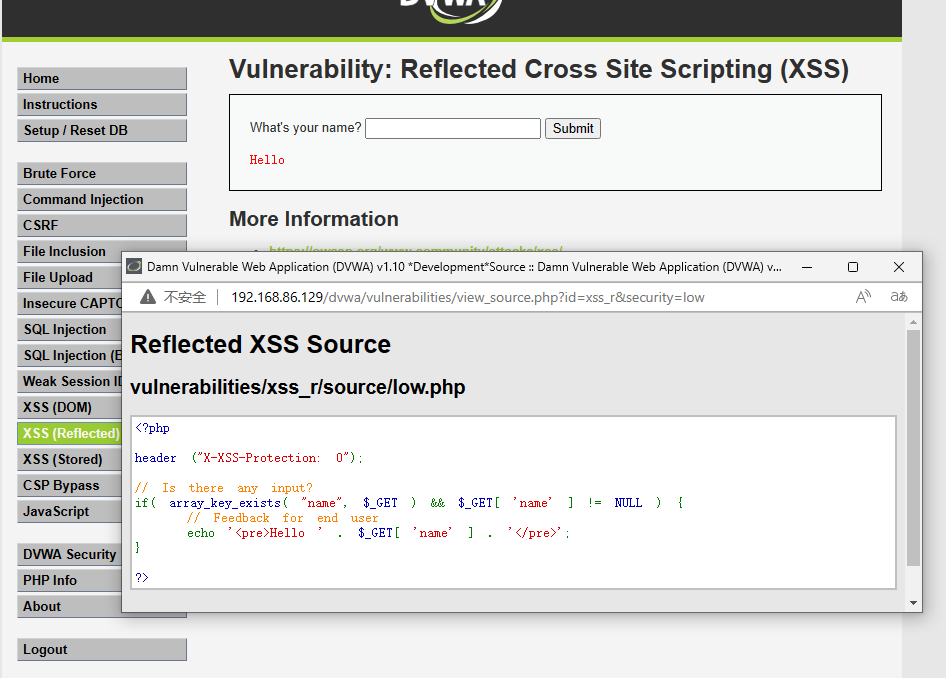Image resolution: width=946 pixels, height=678 pixels.
Task: Open the Instructions page
Action: [102, 104]
